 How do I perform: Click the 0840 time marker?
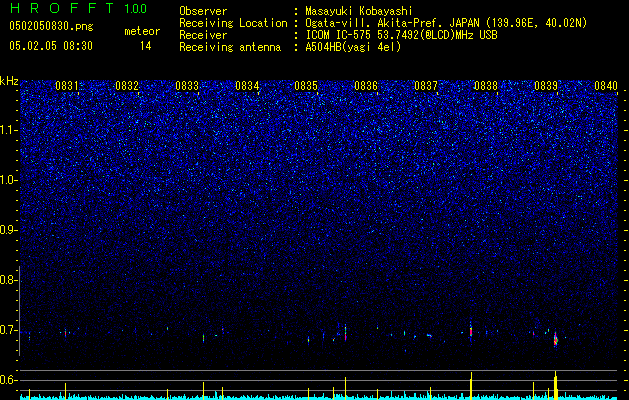606,86
